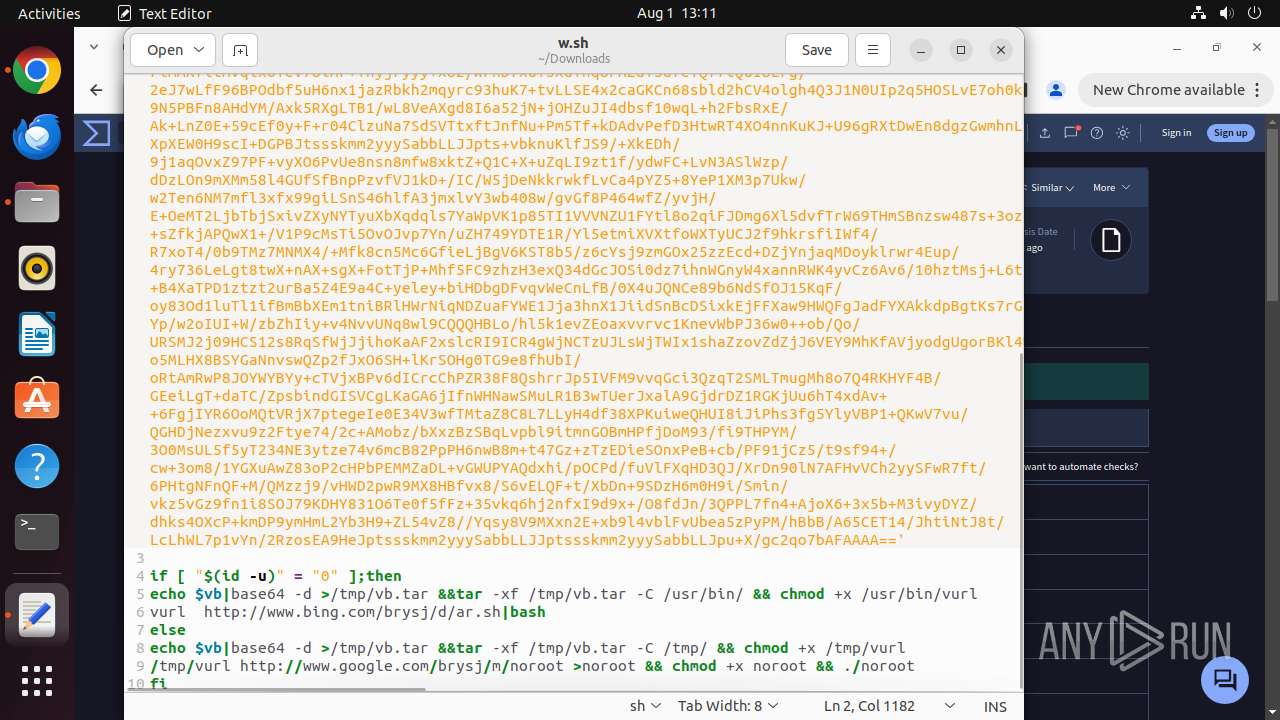Click the round document file icon in Chrome page
This screenshot has height=720, width=1280.
pyautogui.click(x=1111, y=240)
